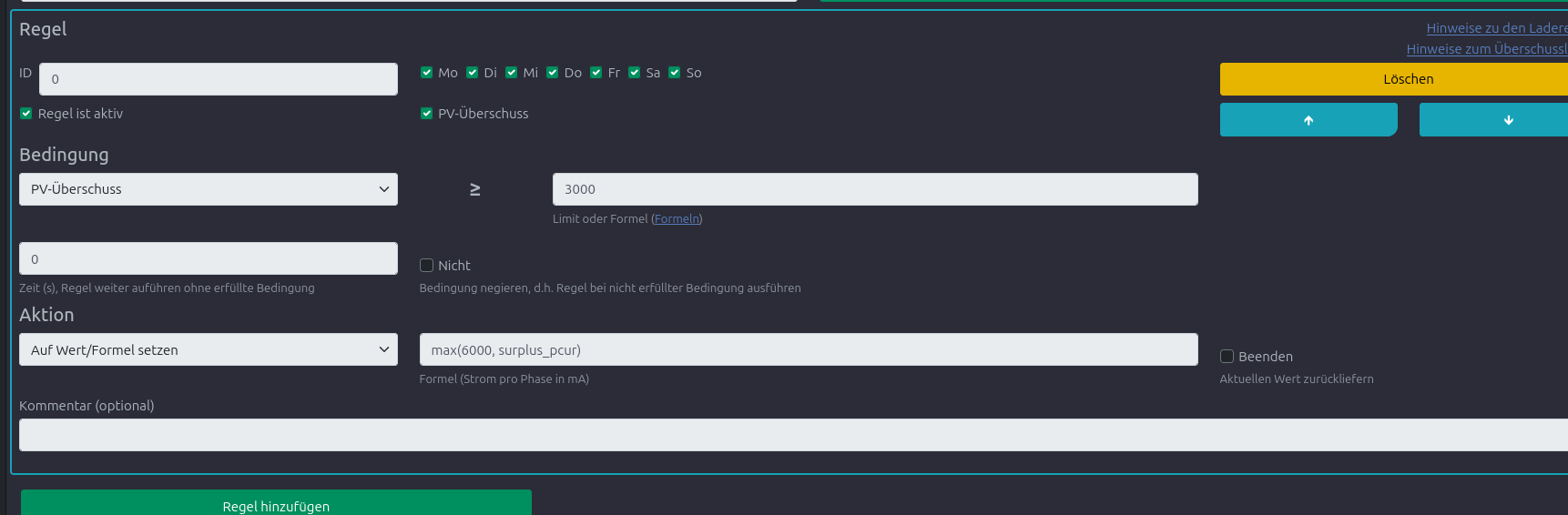Open the 'Hinweise zu den Laderegeln' link
Screen dimensions: 1568x515
(x=1495, y=28)
